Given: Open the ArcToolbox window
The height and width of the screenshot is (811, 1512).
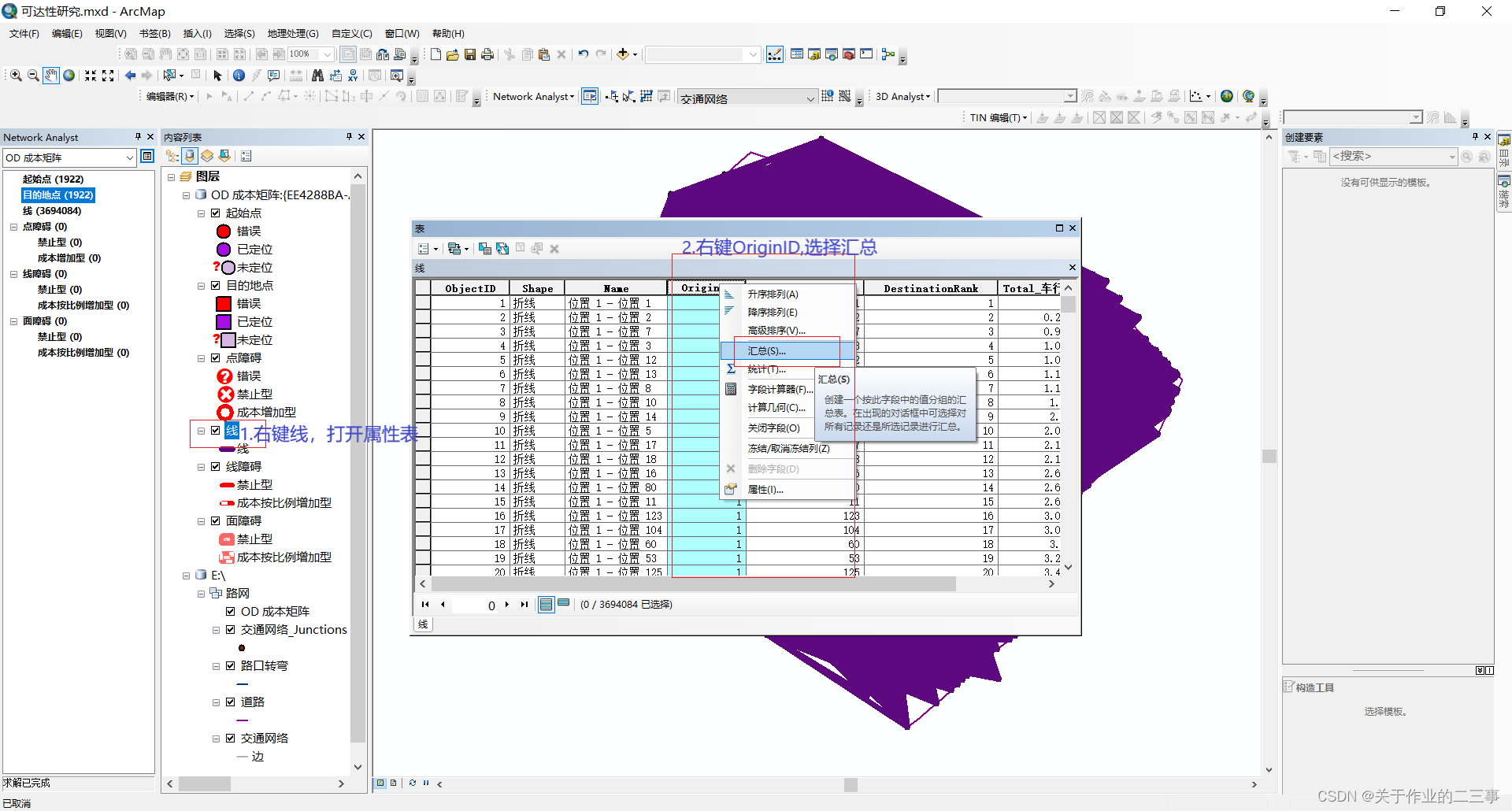Looking at the screenshot, I should coord(849,54).
